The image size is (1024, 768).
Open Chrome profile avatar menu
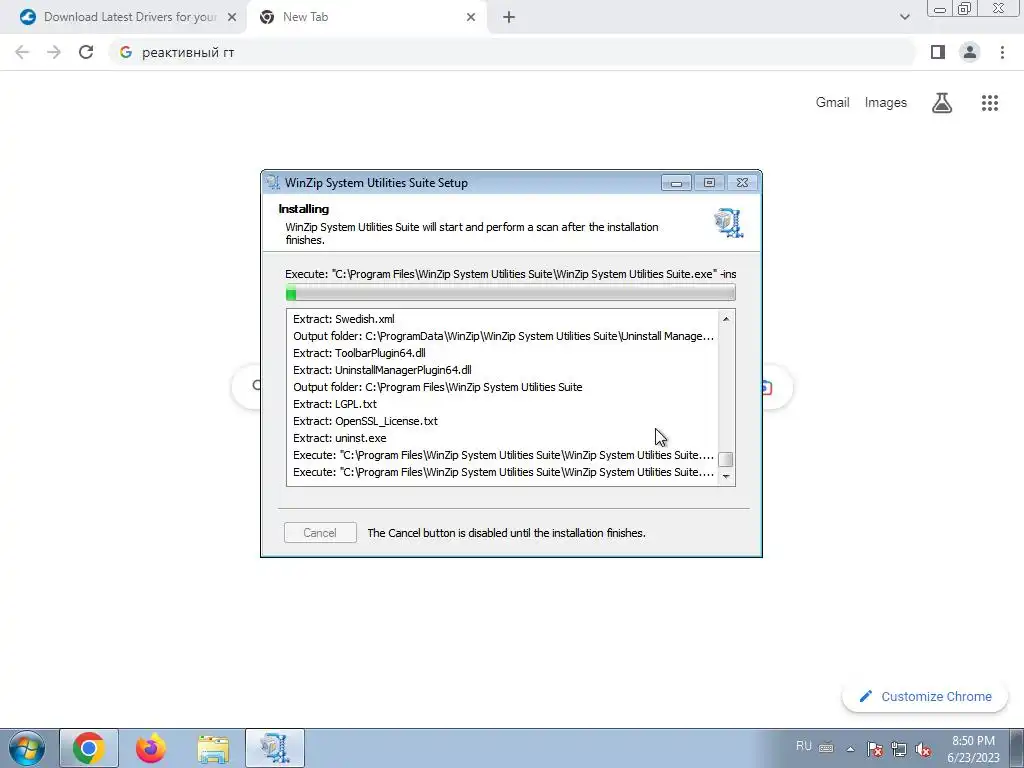(970, 52)
